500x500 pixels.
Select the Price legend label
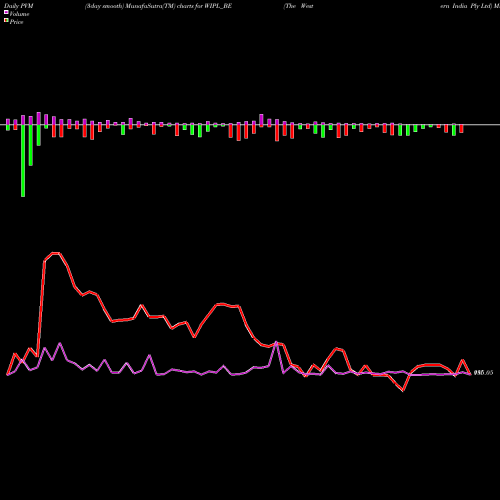pos(16,22)
